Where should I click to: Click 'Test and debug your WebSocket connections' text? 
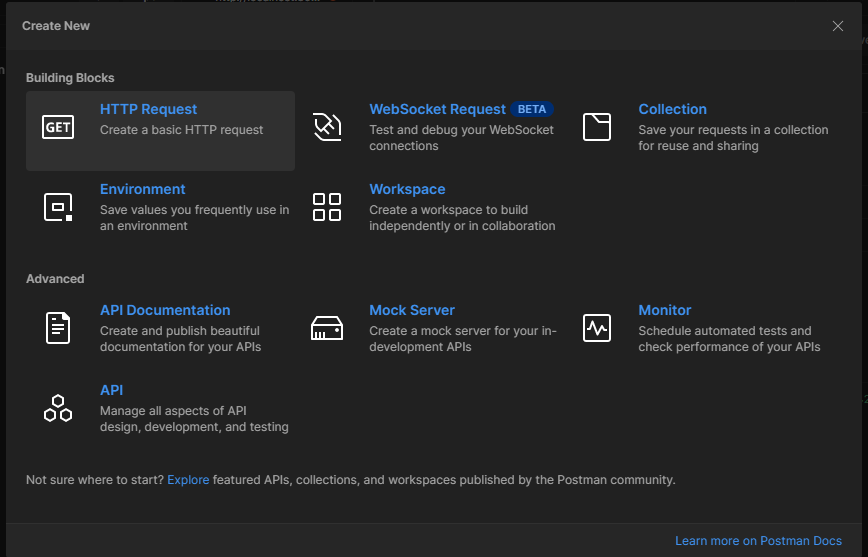point(462,138)
